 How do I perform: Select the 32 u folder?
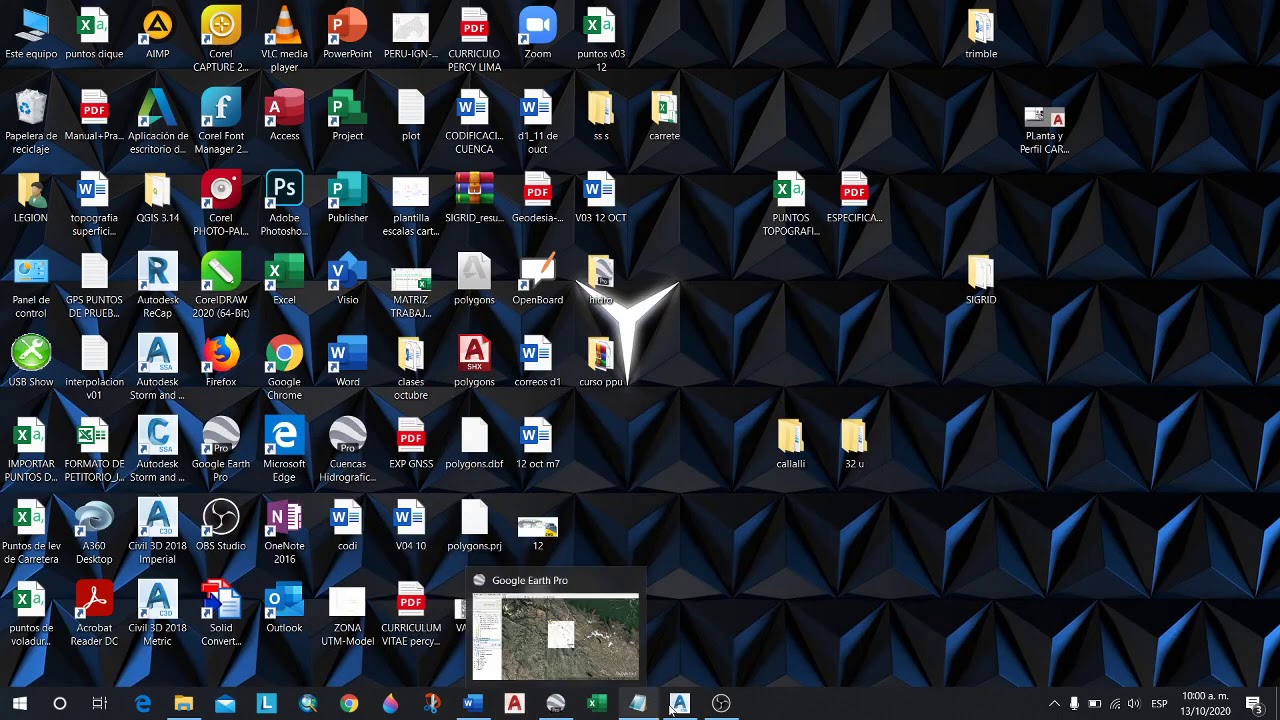point(854,445)
